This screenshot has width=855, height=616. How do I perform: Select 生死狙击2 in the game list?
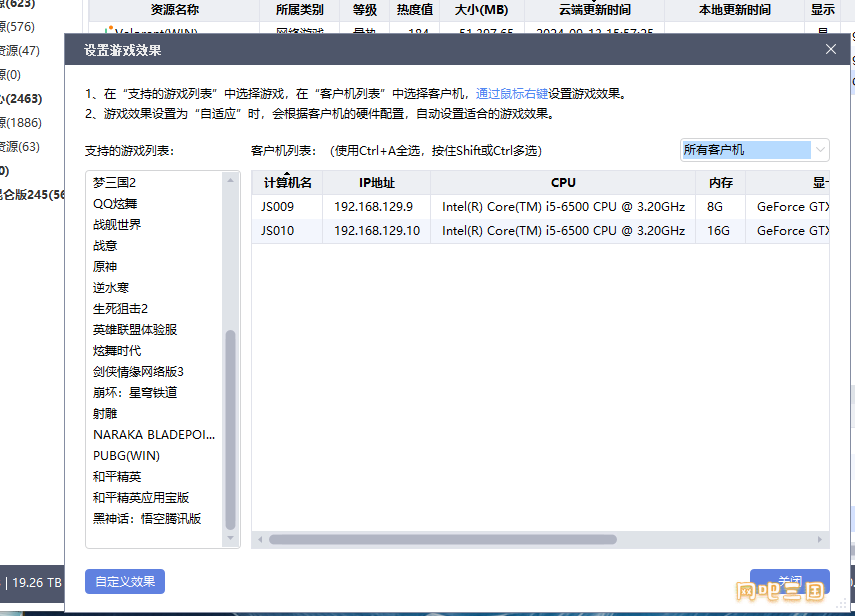120,309
